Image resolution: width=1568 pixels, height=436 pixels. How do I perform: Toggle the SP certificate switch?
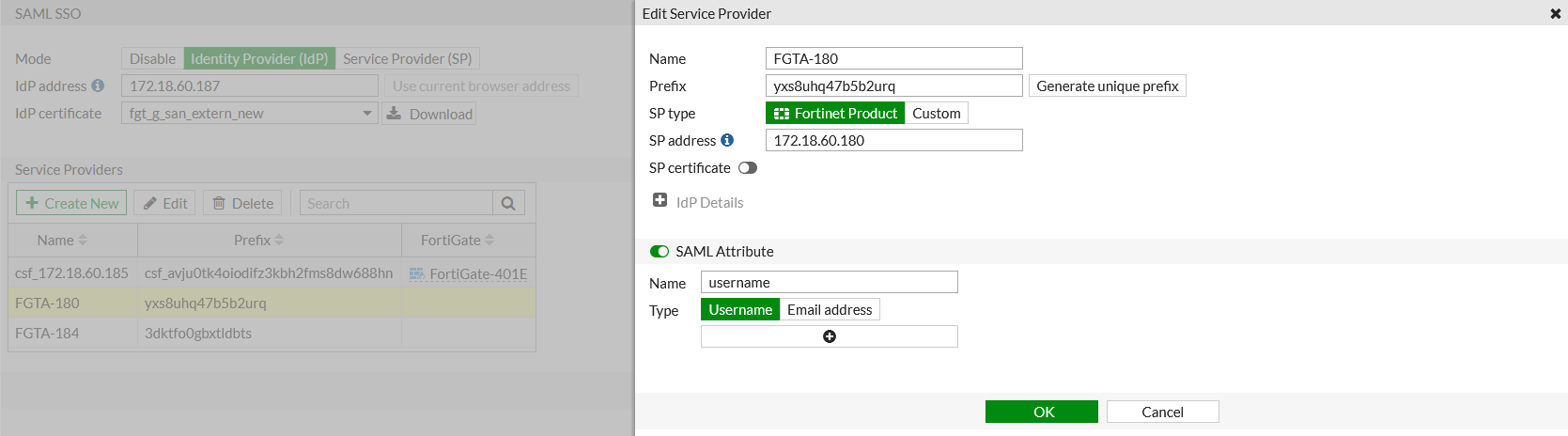(x=747, y=168)
